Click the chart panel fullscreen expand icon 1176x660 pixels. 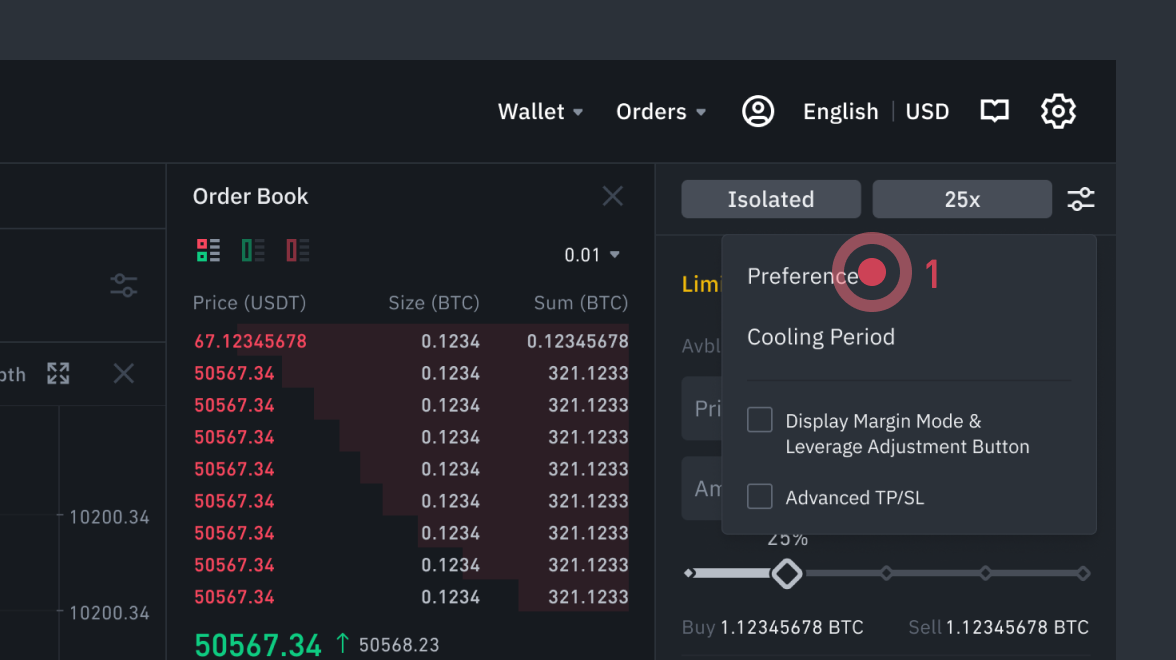(x=58, y=374)
